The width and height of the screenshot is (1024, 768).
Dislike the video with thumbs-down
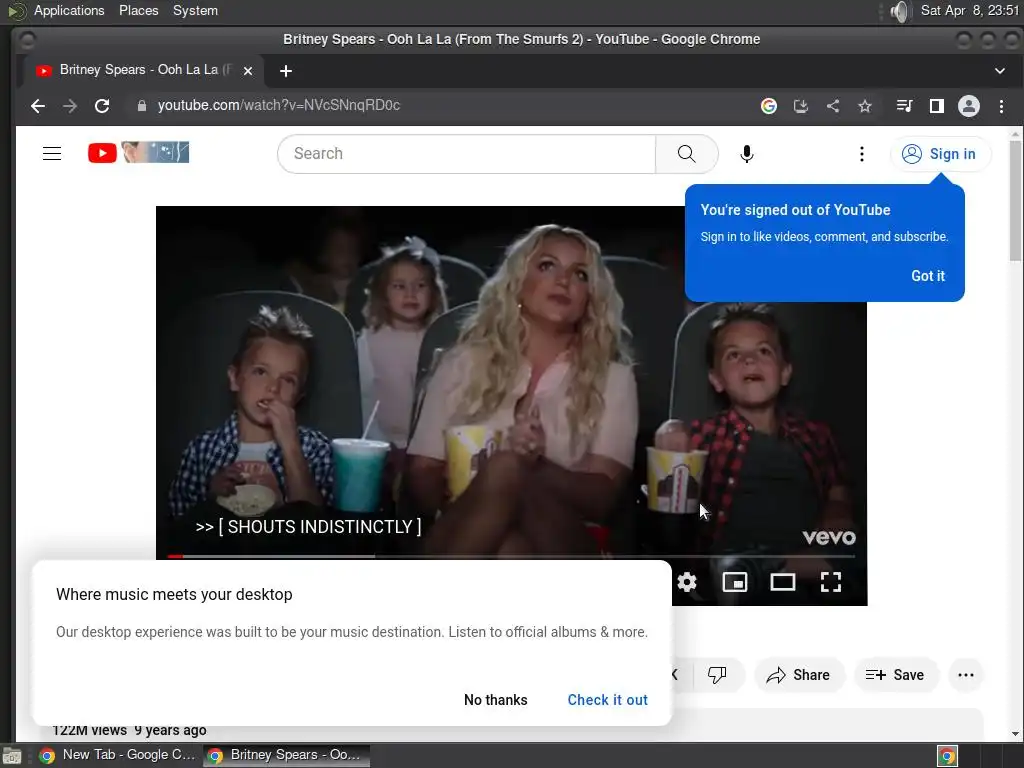717,675
